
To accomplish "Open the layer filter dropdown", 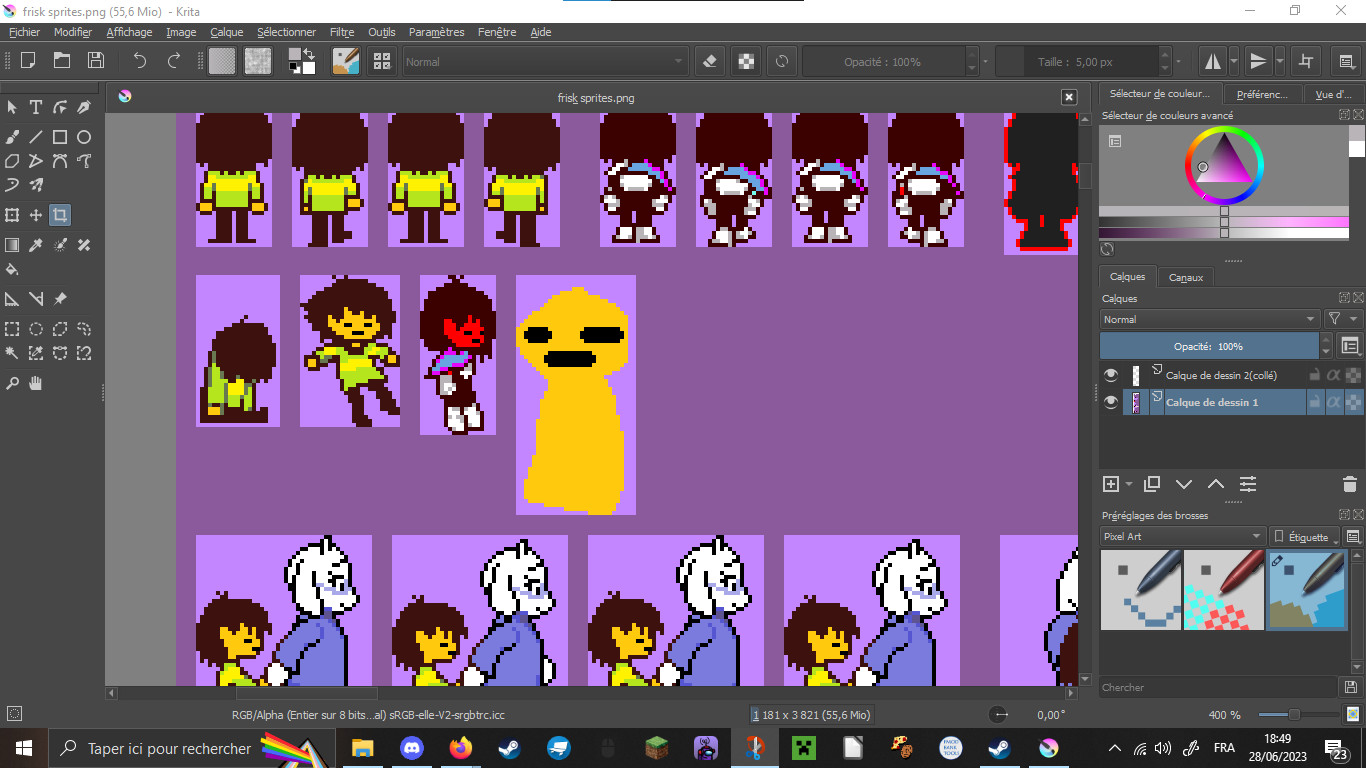I will tap(1343, 319).
